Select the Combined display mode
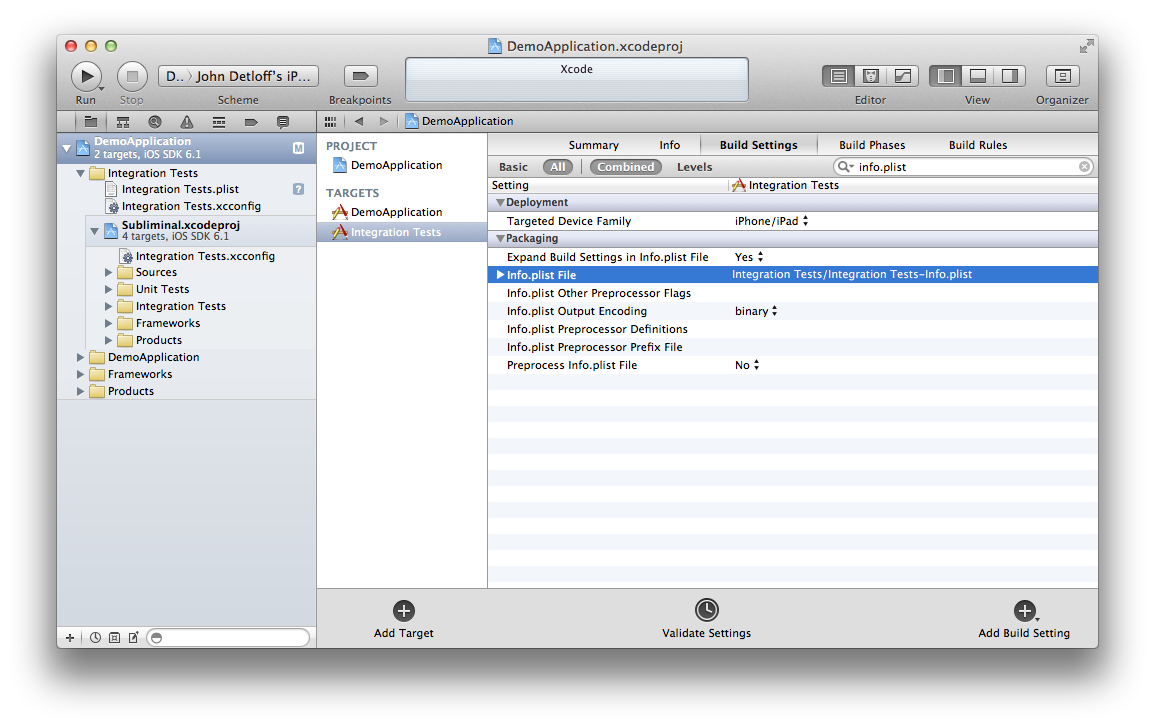Screen dimensions: 1155x727 click(625, 167)
